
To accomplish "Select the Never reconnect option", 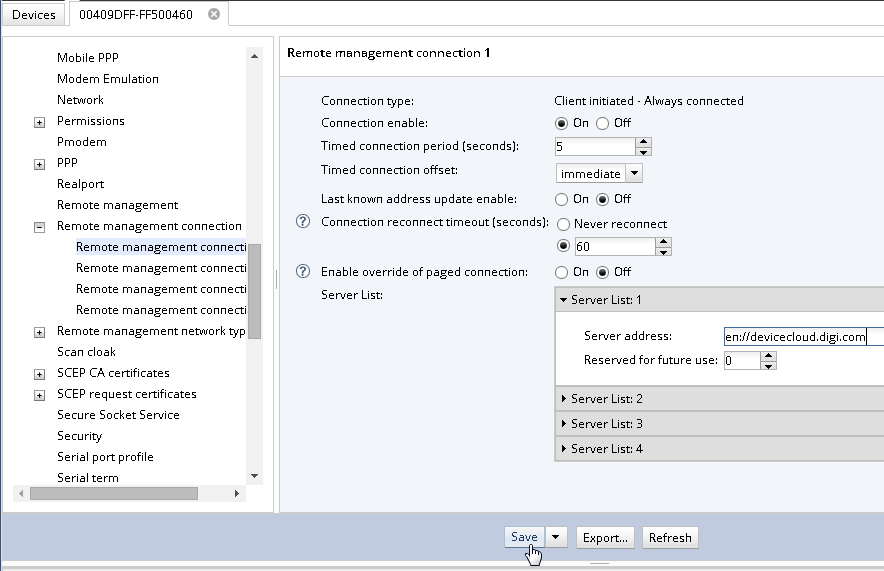I will point(562,224).
